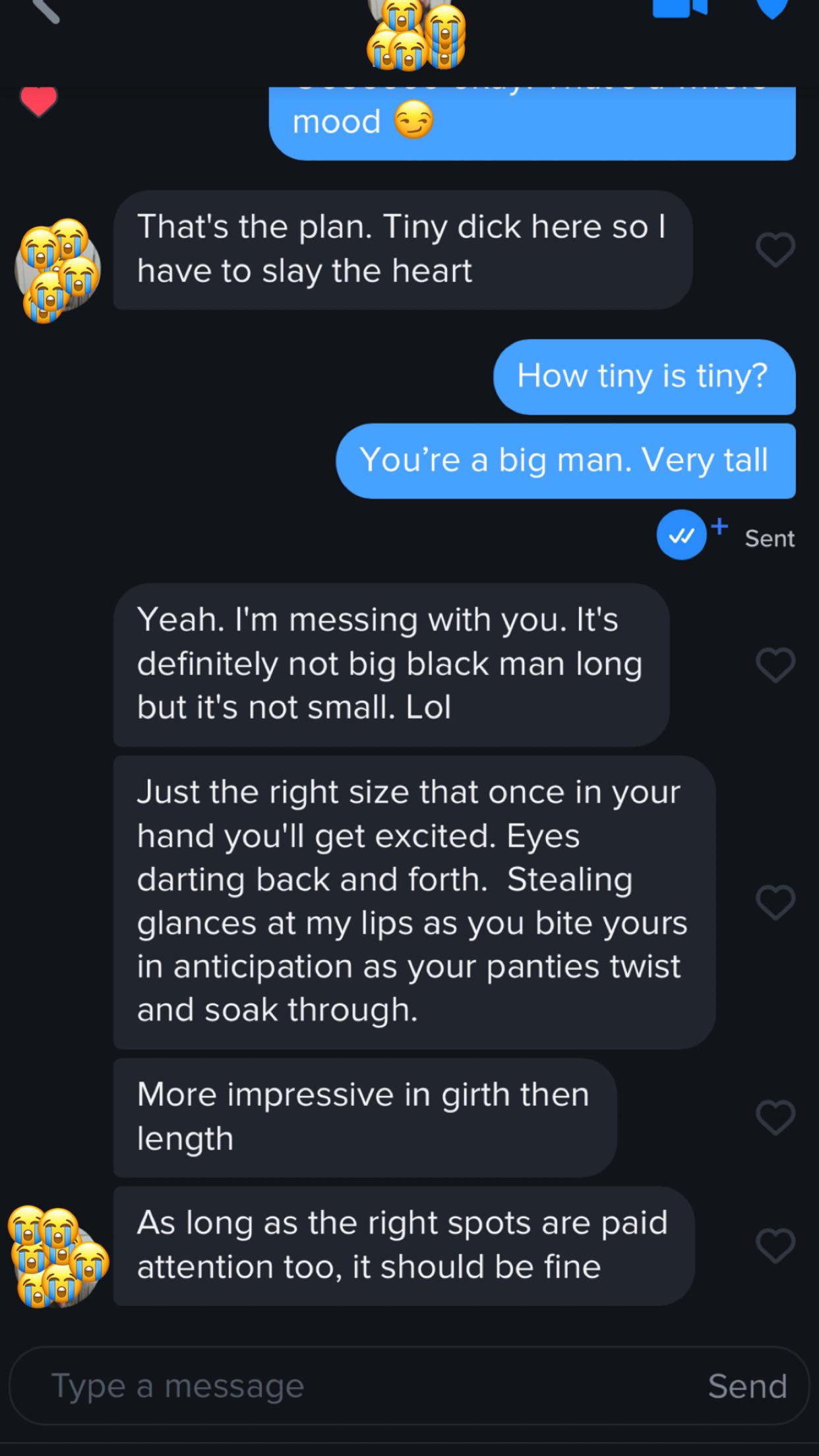Tap the sent "mood" message bubble

click(531, 123)
